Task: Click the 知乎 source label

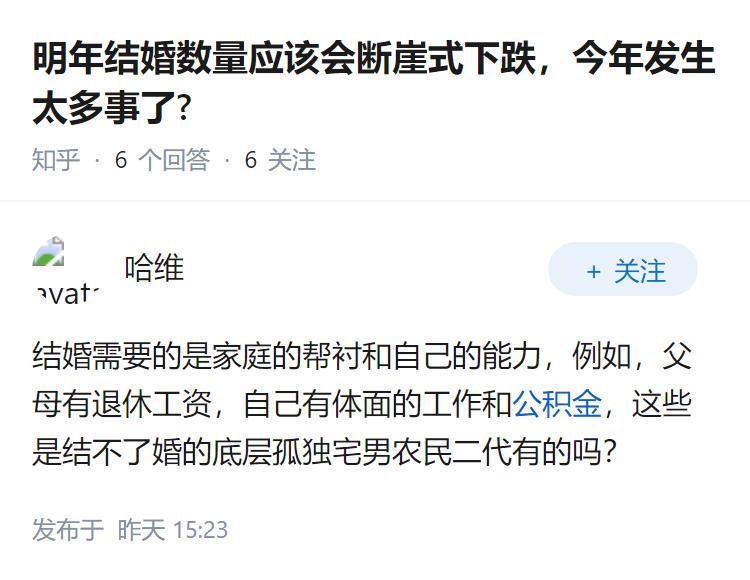Action: 56,160
